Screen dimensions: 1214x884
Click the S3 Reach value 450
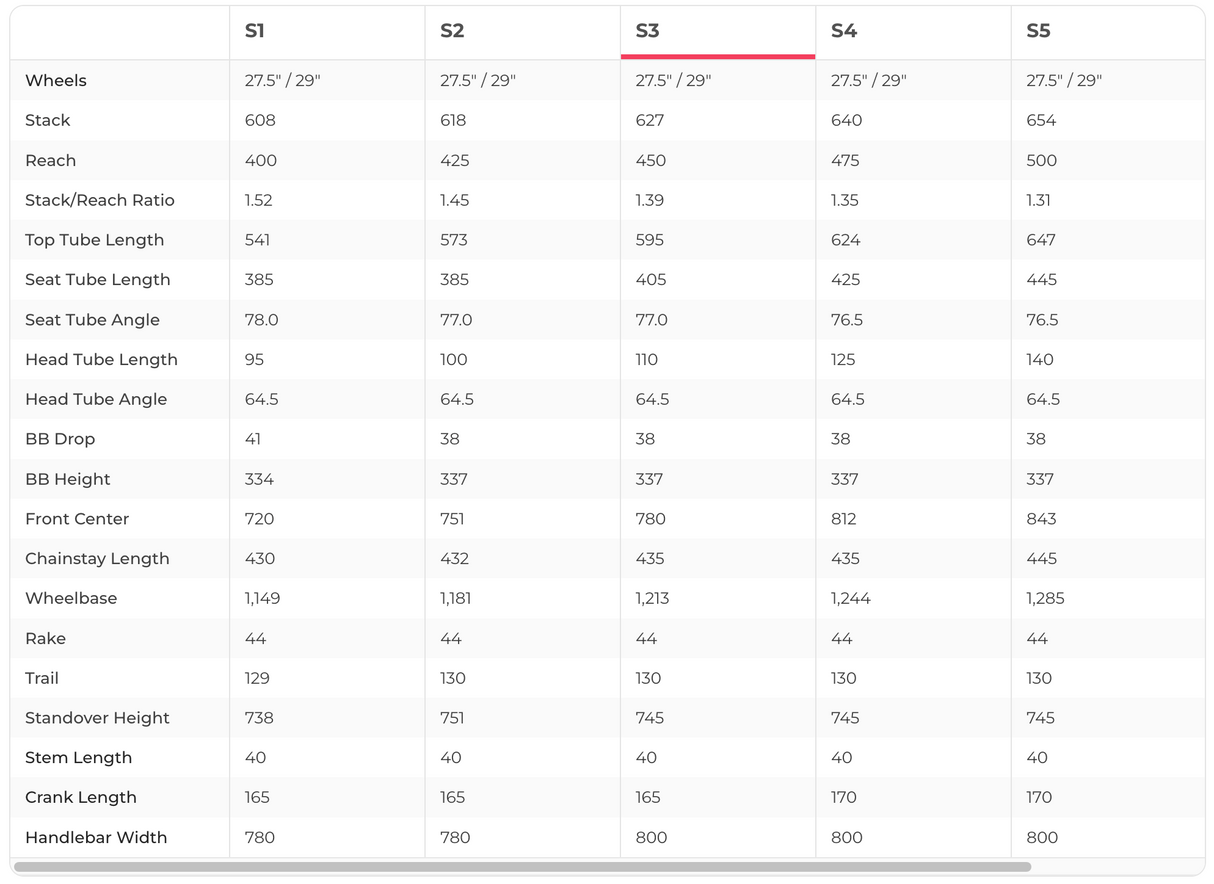point(650,160)
